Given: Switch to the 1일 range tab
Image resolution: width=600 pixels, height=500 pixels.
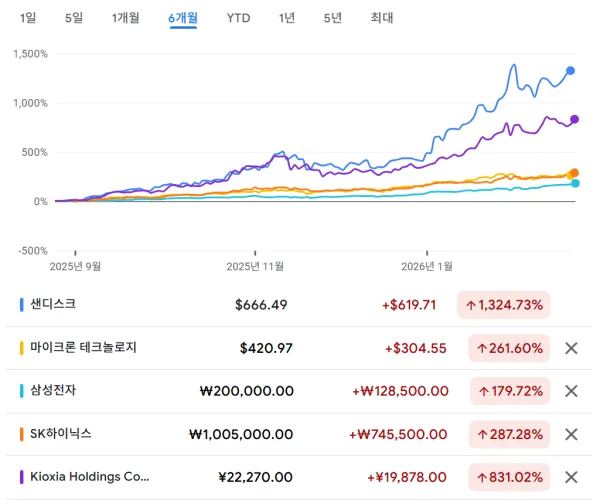Looking at the screenshot, I should 28,18.
